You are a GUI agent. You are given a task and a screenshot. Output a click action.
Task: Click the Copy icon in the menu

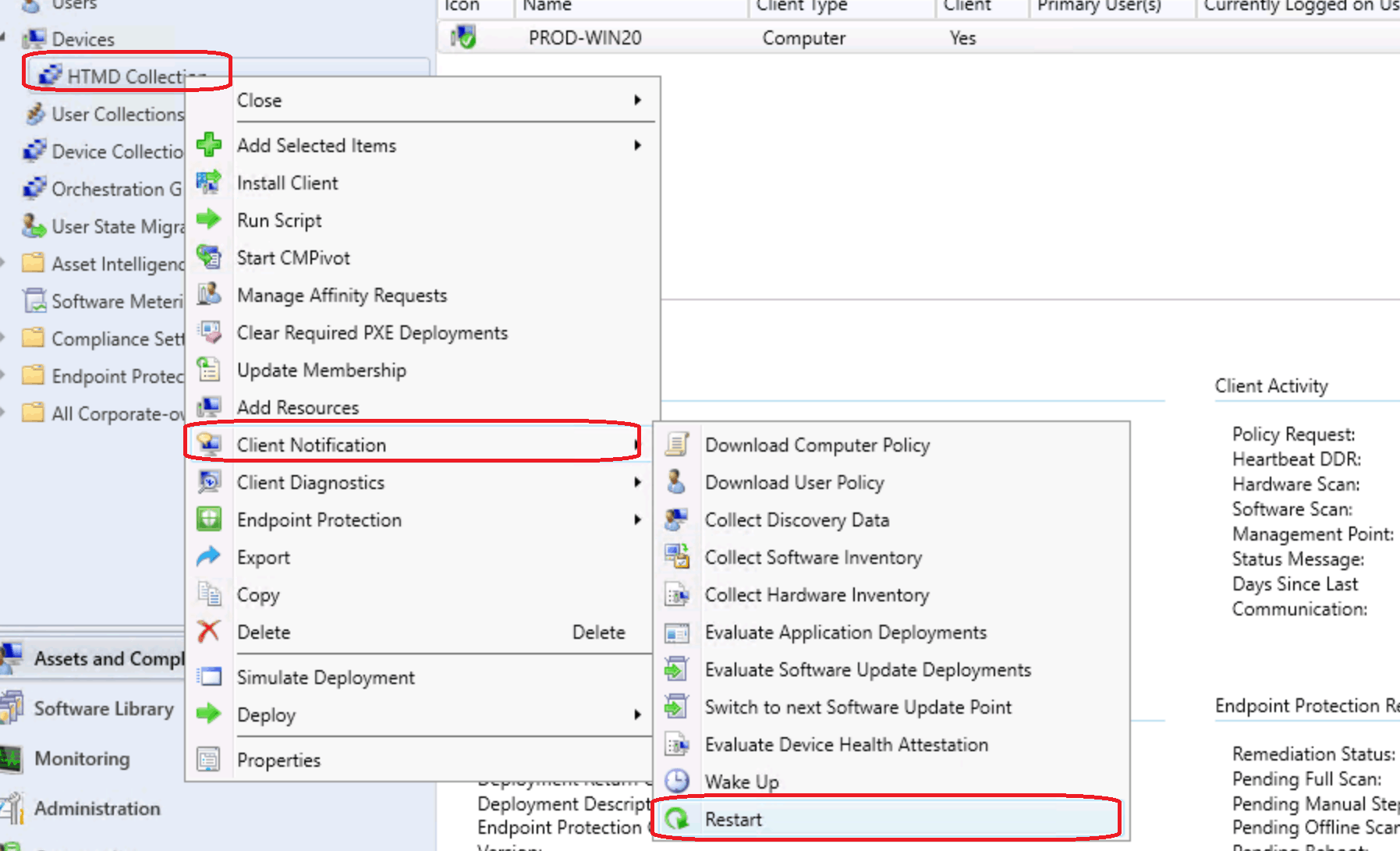[x=208, y=594]
